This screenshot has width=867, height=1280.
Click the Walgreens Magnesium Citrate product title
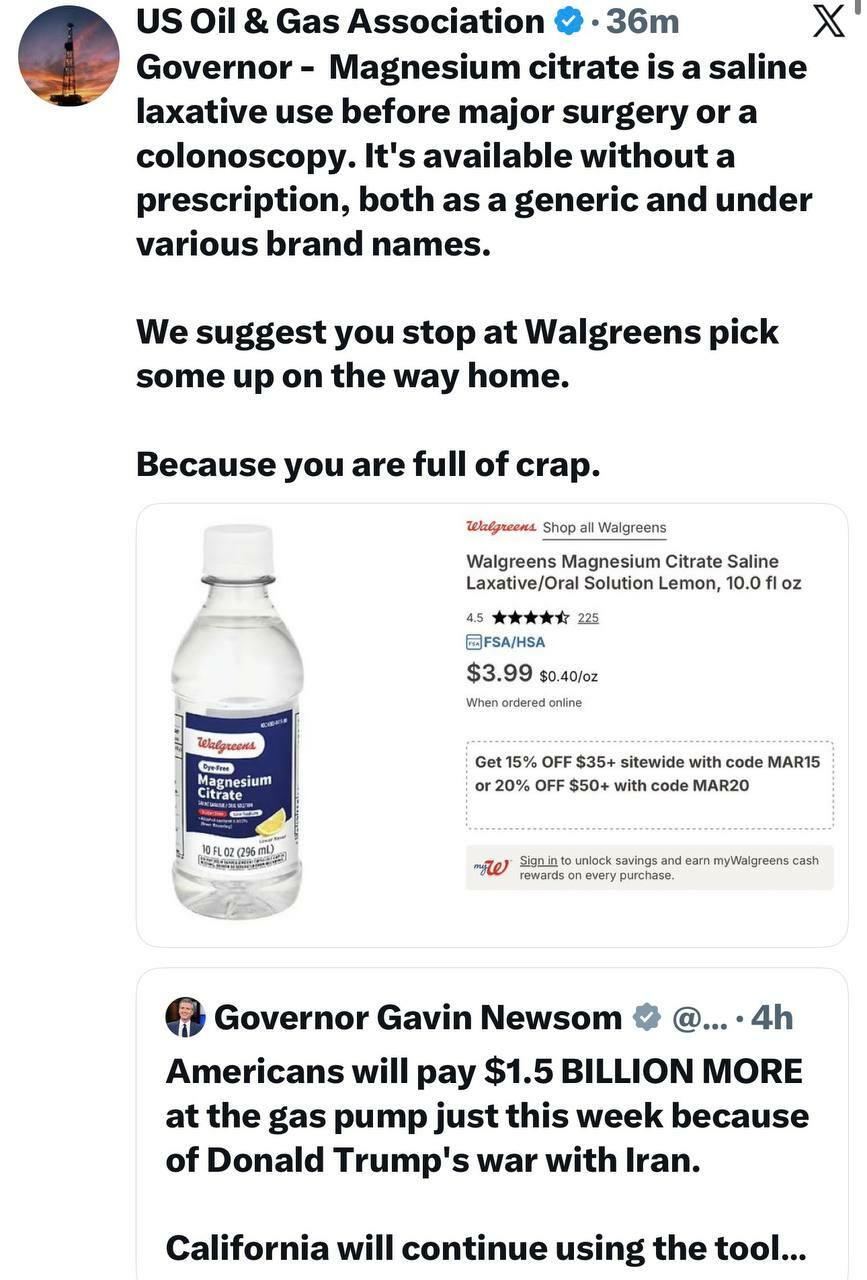[634, 572]
